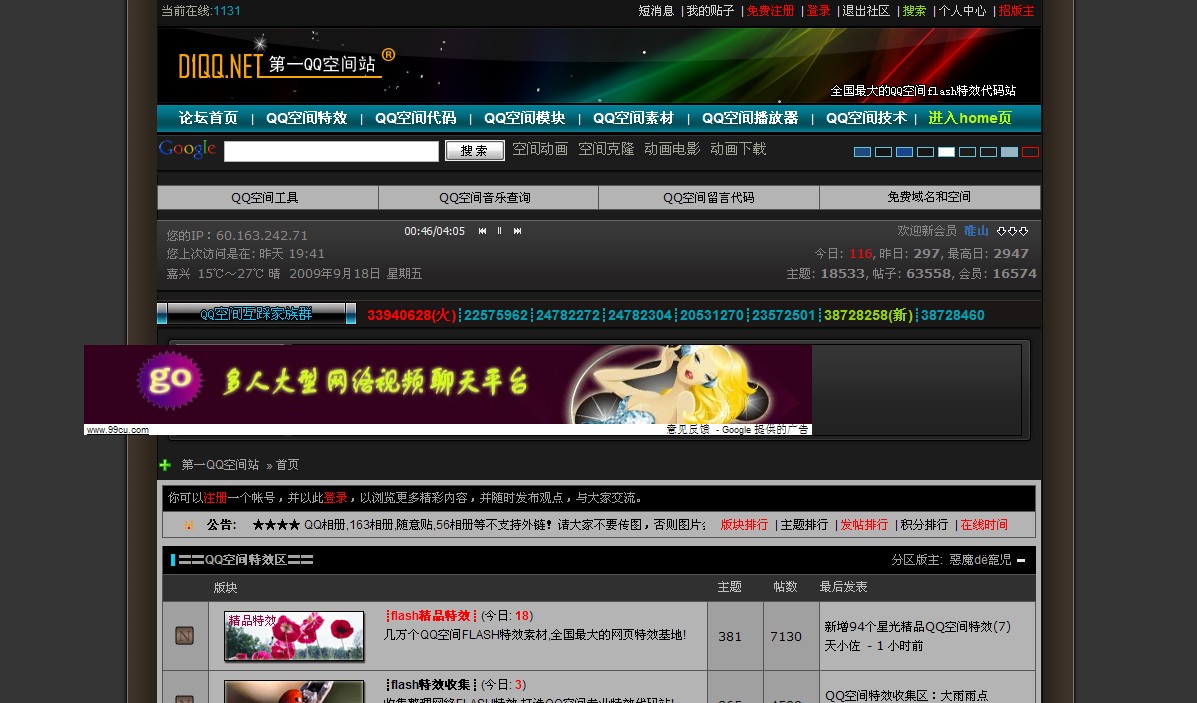Click the QQ空间互踩家族群 banner button
The height and width of the screenshot is (703, 1197).
click(256, 314)
